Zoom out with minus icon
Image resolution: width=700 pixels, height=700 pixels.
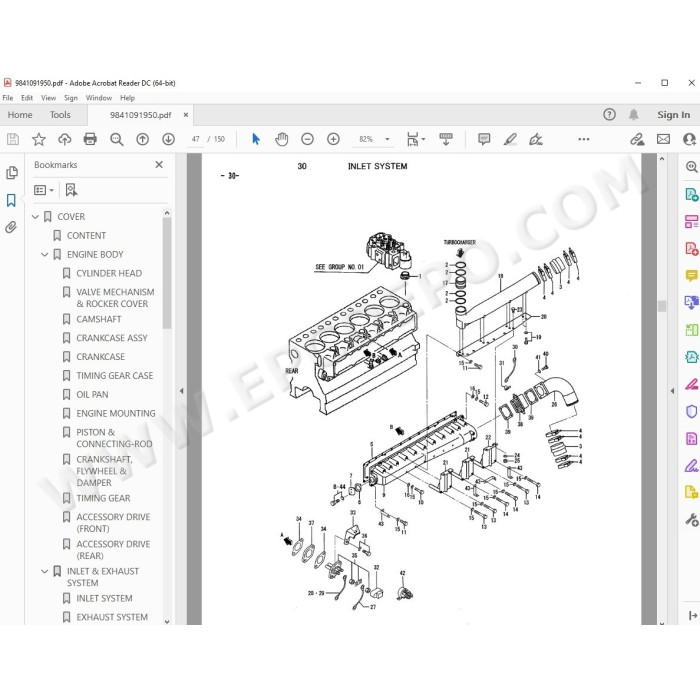pos(307,139)
